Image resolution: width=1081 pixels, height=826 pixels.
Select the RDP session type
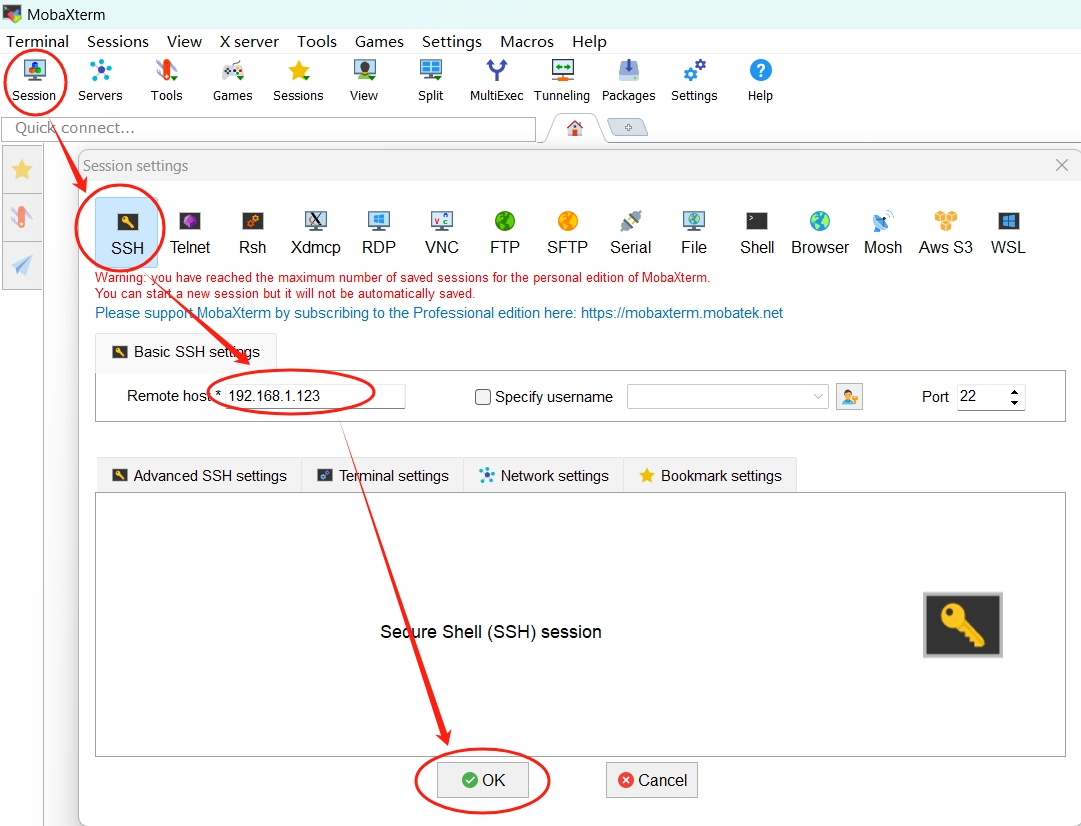pyautogui.click(x=378, y=232)
